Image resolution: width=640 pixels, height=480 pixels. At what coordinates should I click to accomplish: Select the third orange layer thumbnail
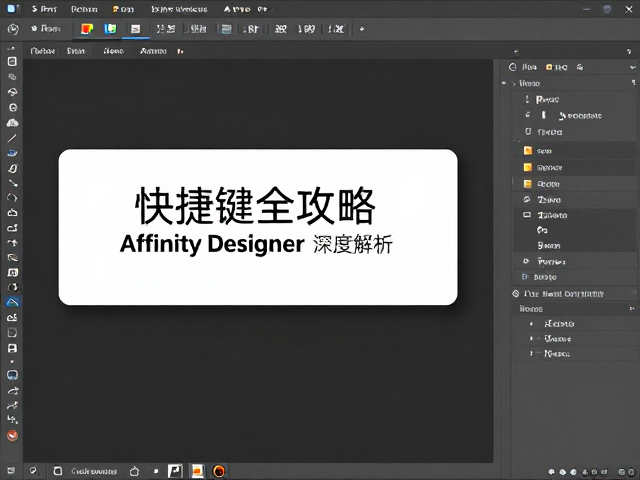click(x=528, y=184)
